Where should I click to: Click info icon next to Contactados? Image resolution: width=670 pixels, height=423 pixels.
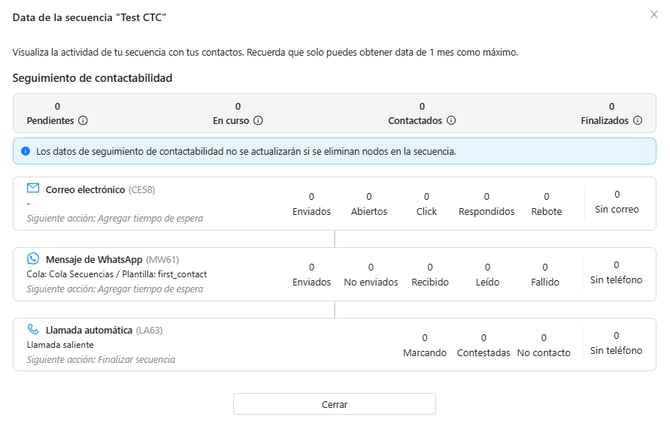coord(451,120)
